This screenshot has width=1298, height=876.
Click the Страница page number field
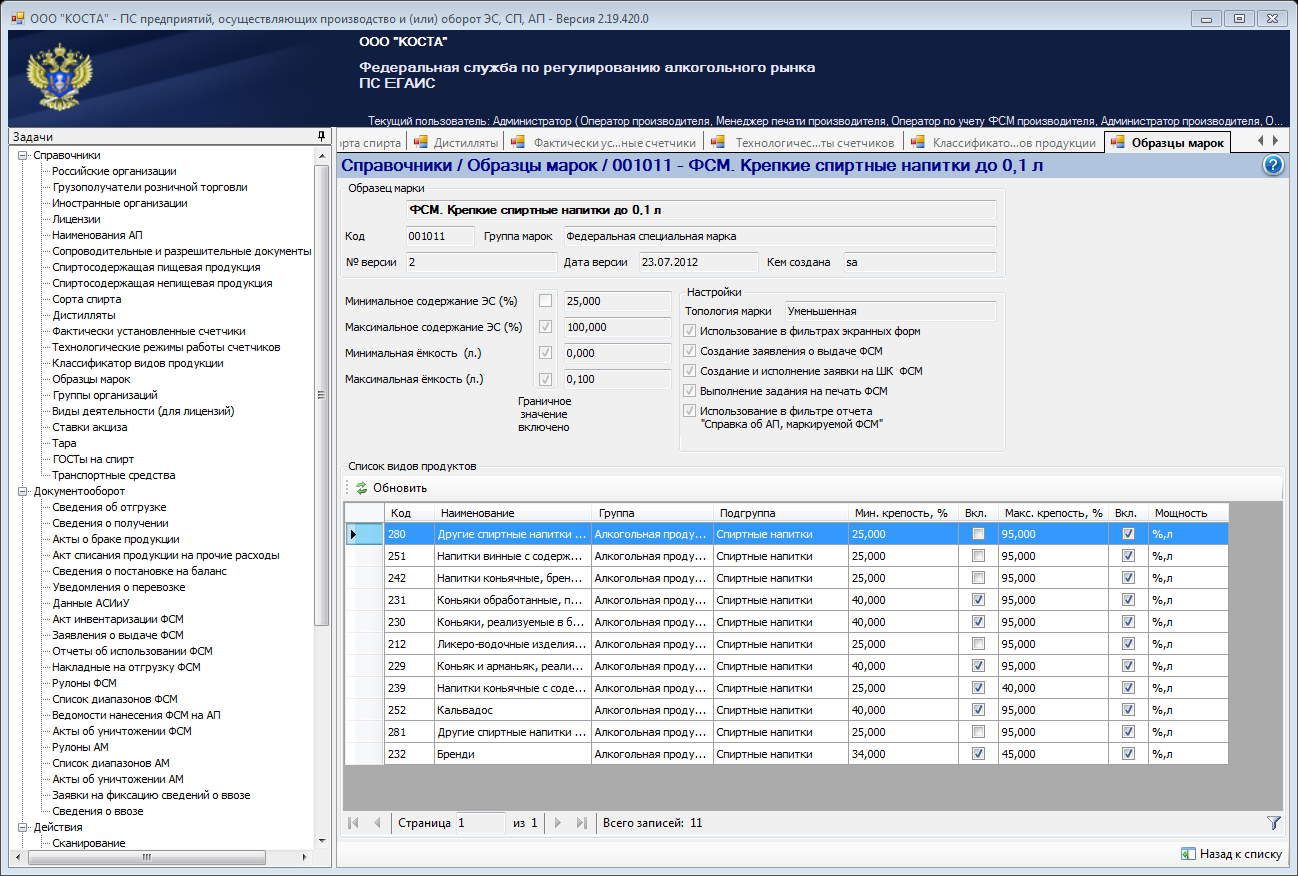pyautogui.click(x=480, y=823)
